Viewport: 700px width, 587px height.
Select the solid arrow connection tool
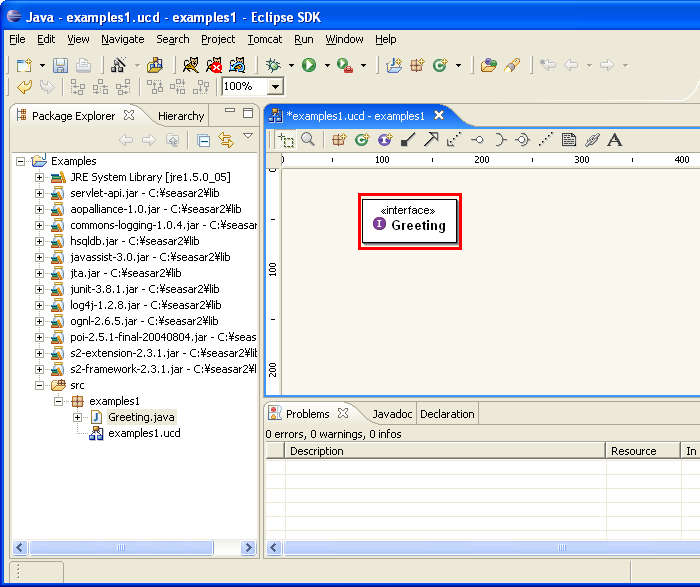point(431,140)
